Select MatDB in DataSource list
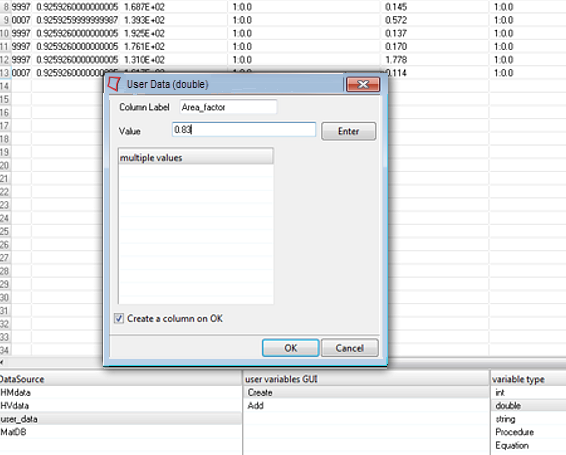566x455 pixels. (121, 432)
